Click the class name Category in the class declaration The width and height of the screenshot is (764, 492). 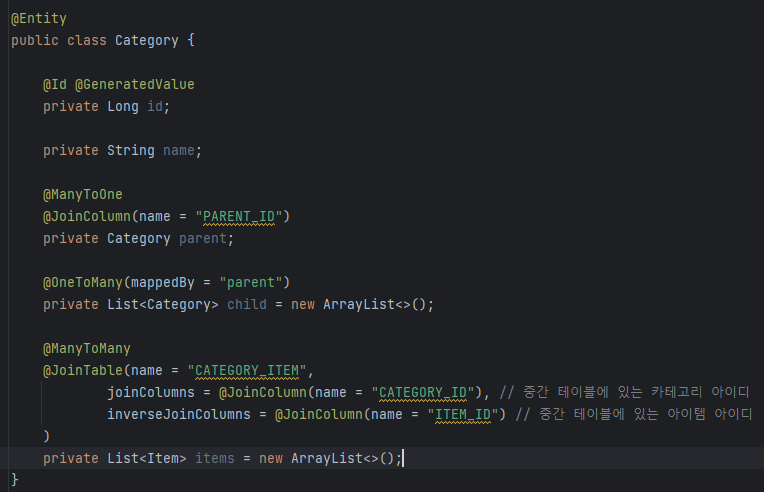[147, 40]
